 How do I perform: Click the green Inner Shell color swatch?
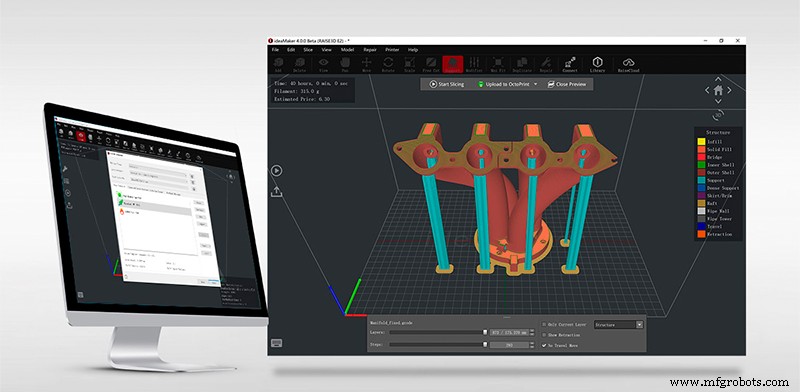click(701, 165)
